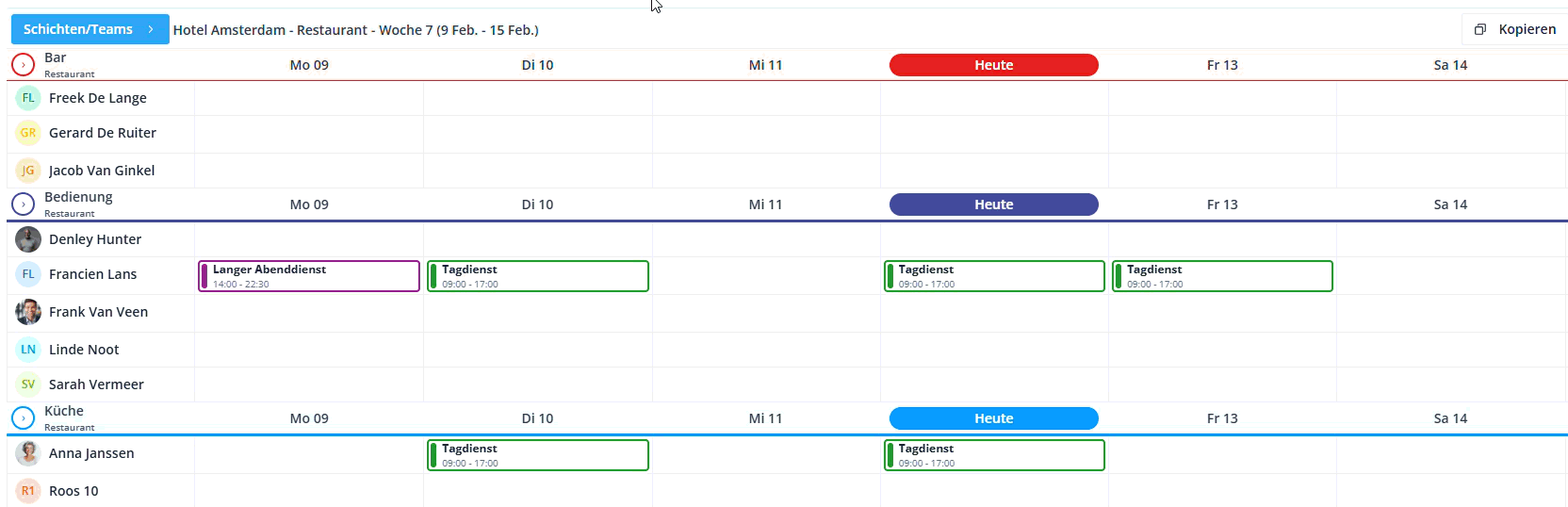The image size is (1568, 507).
Task: Select blue Heute header in Küche row
Action: 993,418
